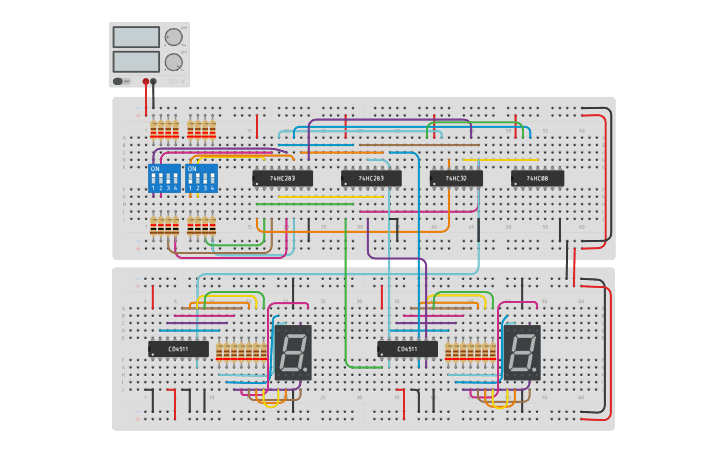The width and height of the screenshot is (725, 453).
Task: Click the power supply lower knob
Action: (x=173, y=62)
